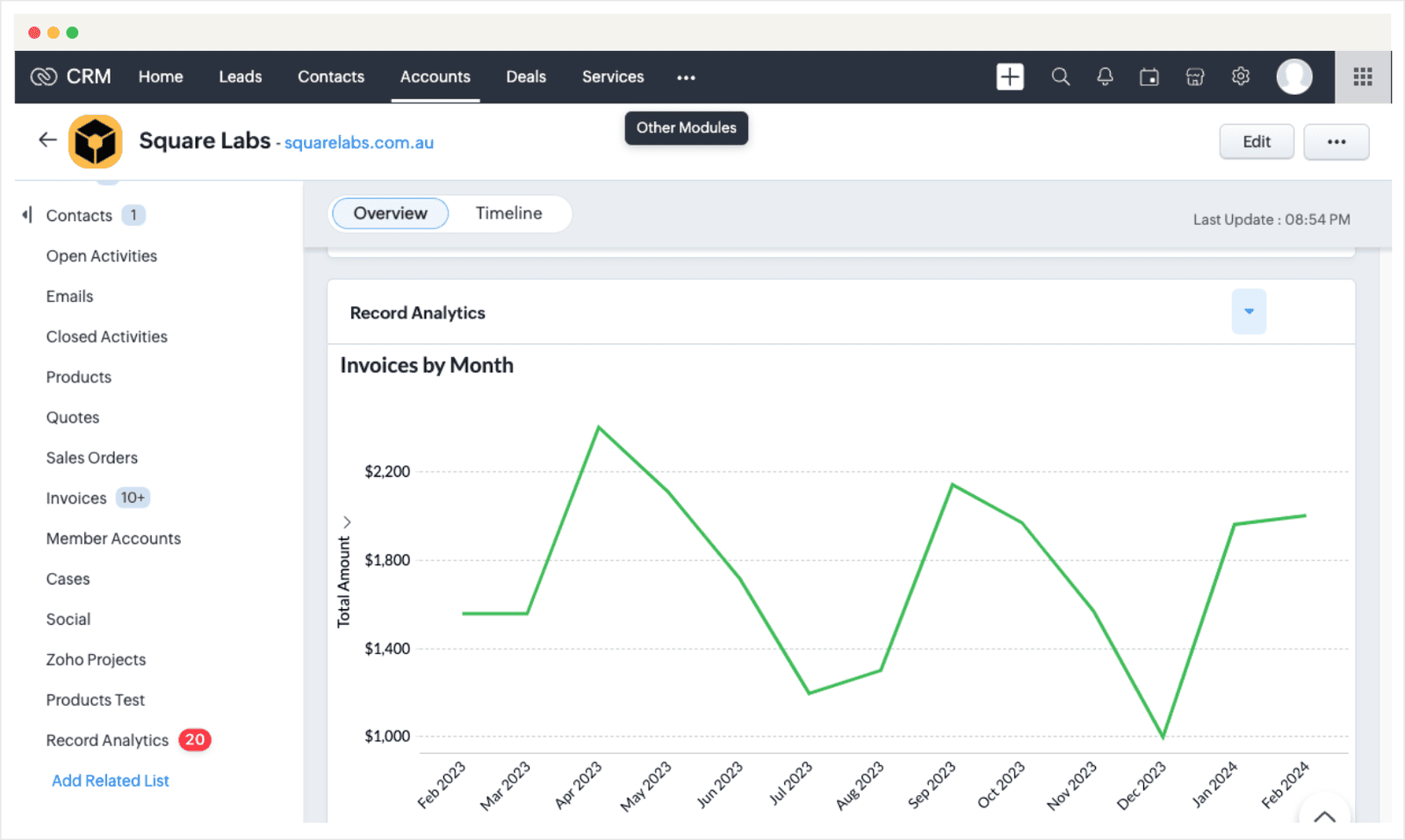
Task: Collapse the related list sidebar icon
Action: [27, 215]
